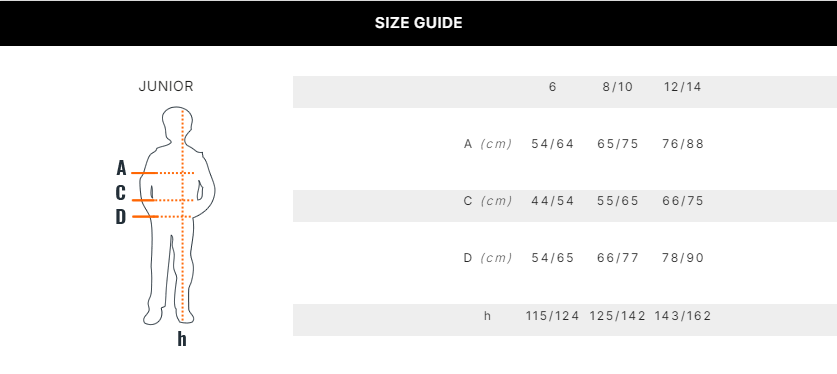Click the letter A chest marker
The height and width of the screenshot is (374, 837).
pyautogui.click(x=121, y=169)
